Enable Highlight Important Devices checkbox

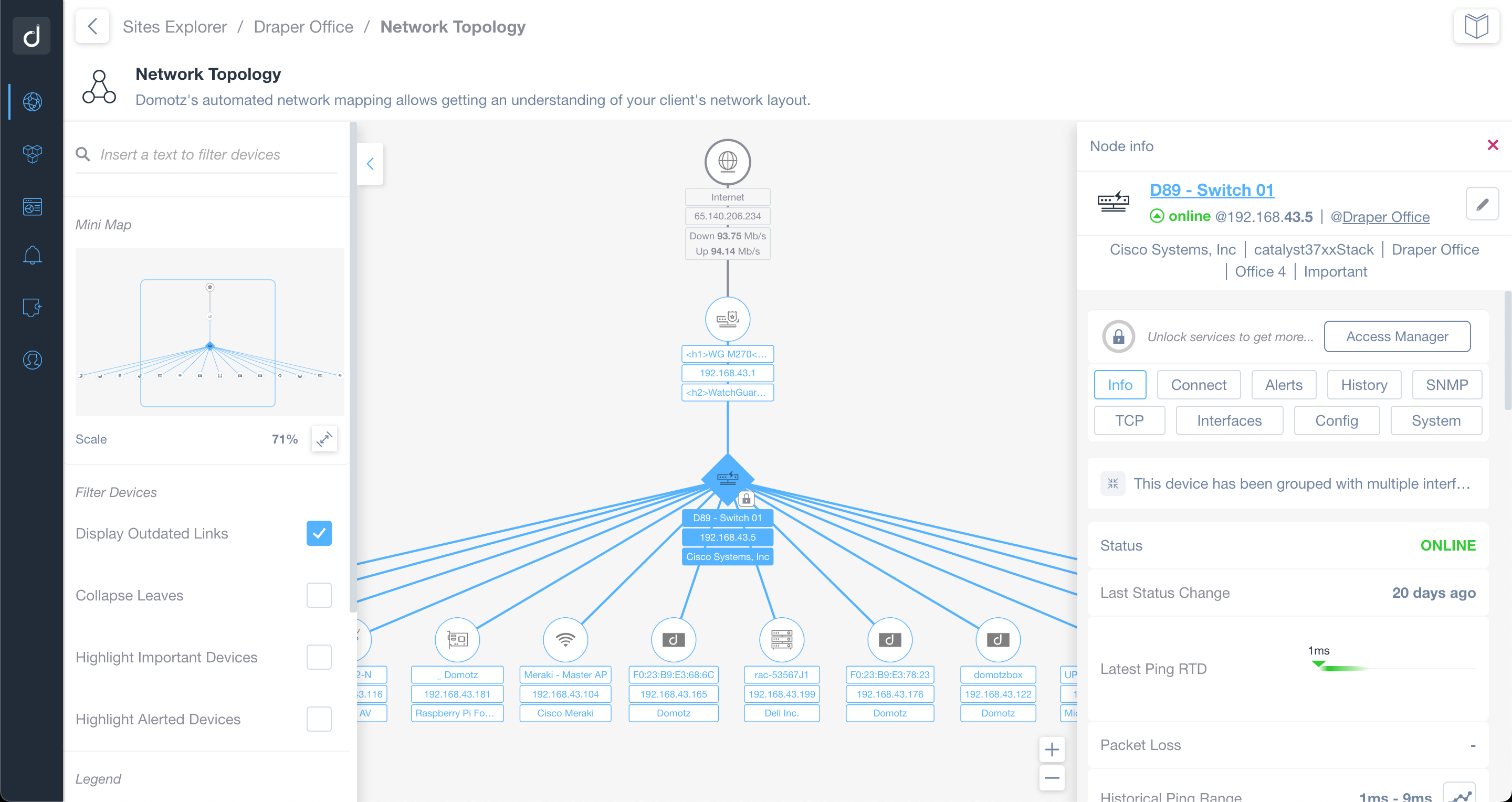[319, 657]
